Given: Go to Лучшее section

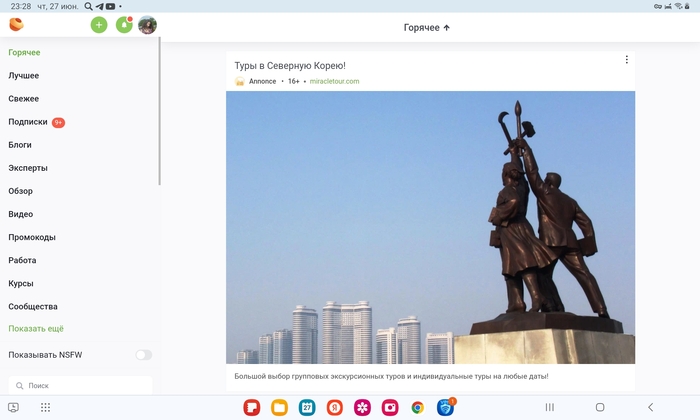Looking at the screenshot, I should point(24,76).
